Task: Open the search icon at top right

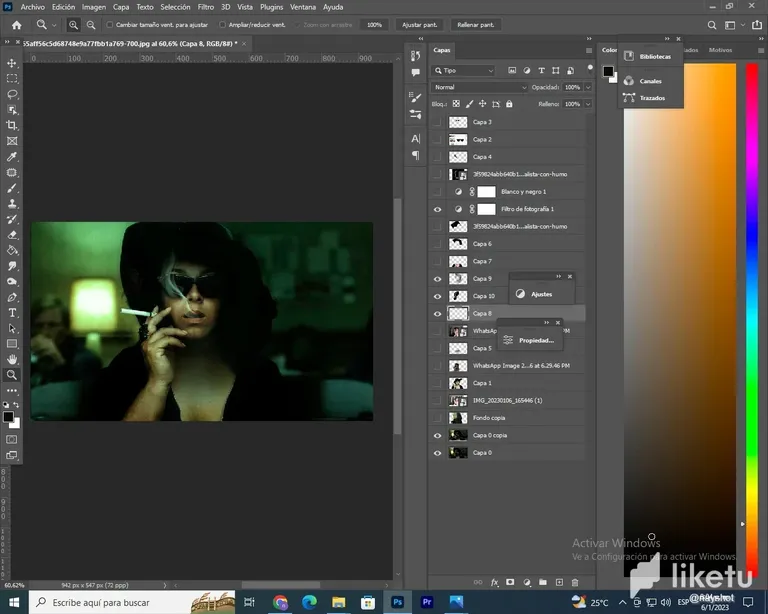Action: point(712,25)
